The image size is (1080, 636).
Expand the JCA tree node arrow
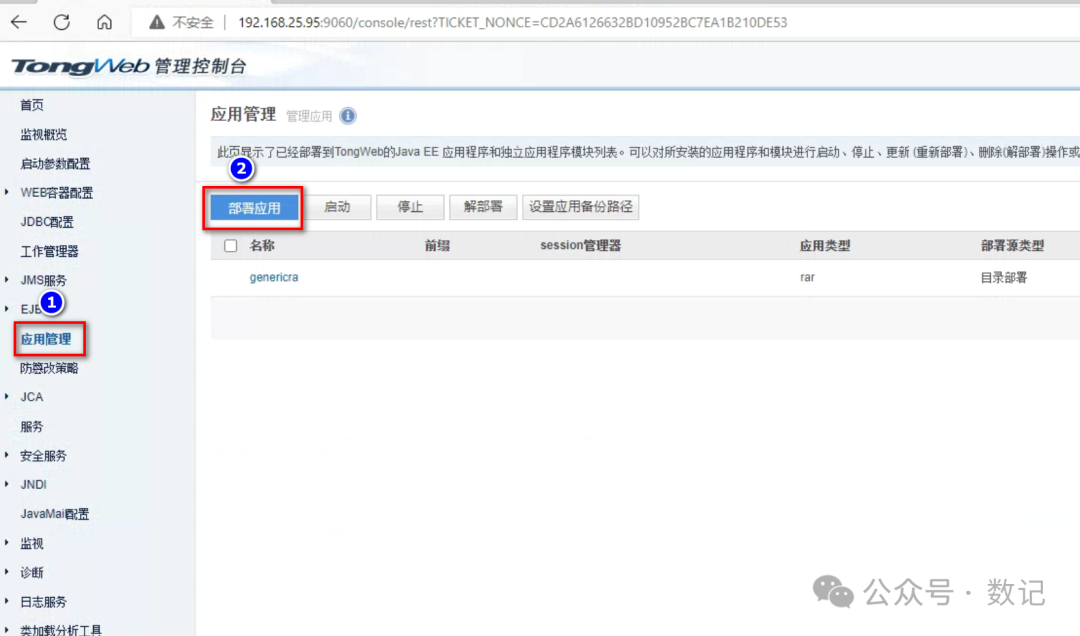[7, 396]
